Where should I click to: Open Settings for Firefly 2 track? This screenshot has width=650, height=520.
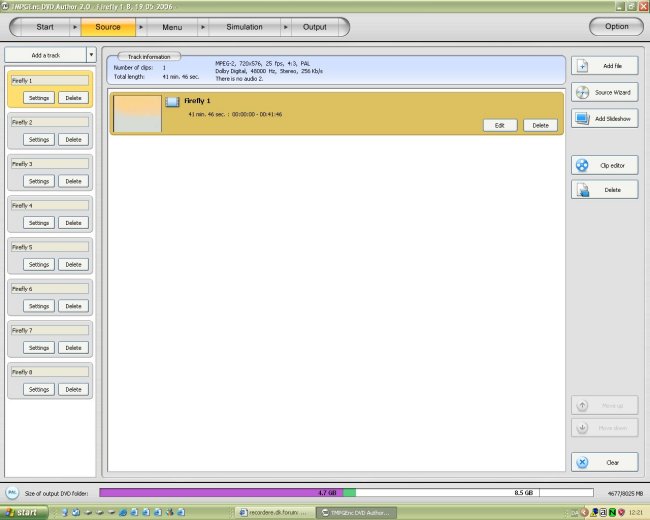tap(39, 139)
